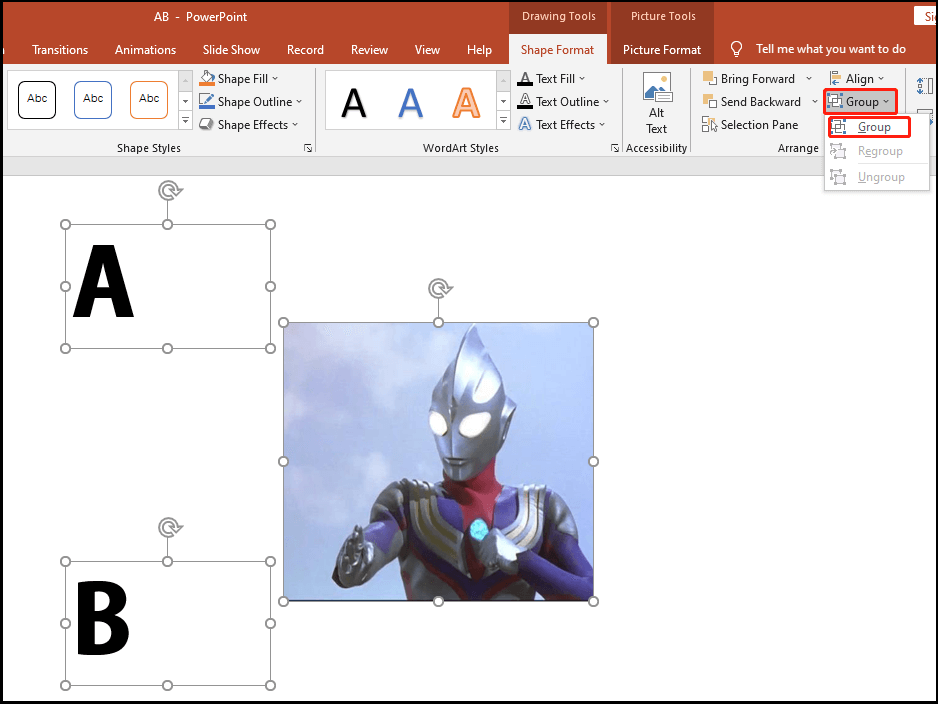Open the Animations ribbon tab

145,50
